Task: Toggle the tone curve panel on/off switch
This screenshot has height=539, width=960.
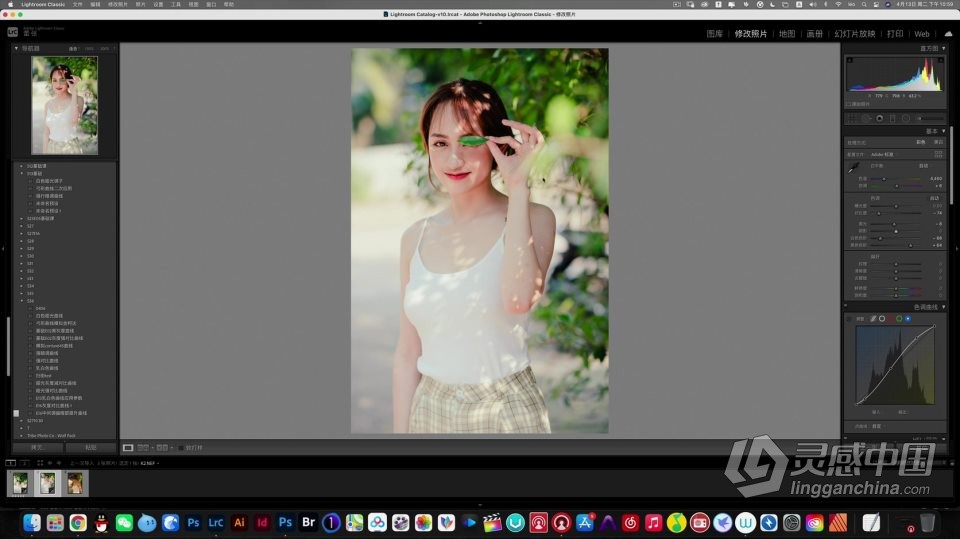Action: [846, 307]
